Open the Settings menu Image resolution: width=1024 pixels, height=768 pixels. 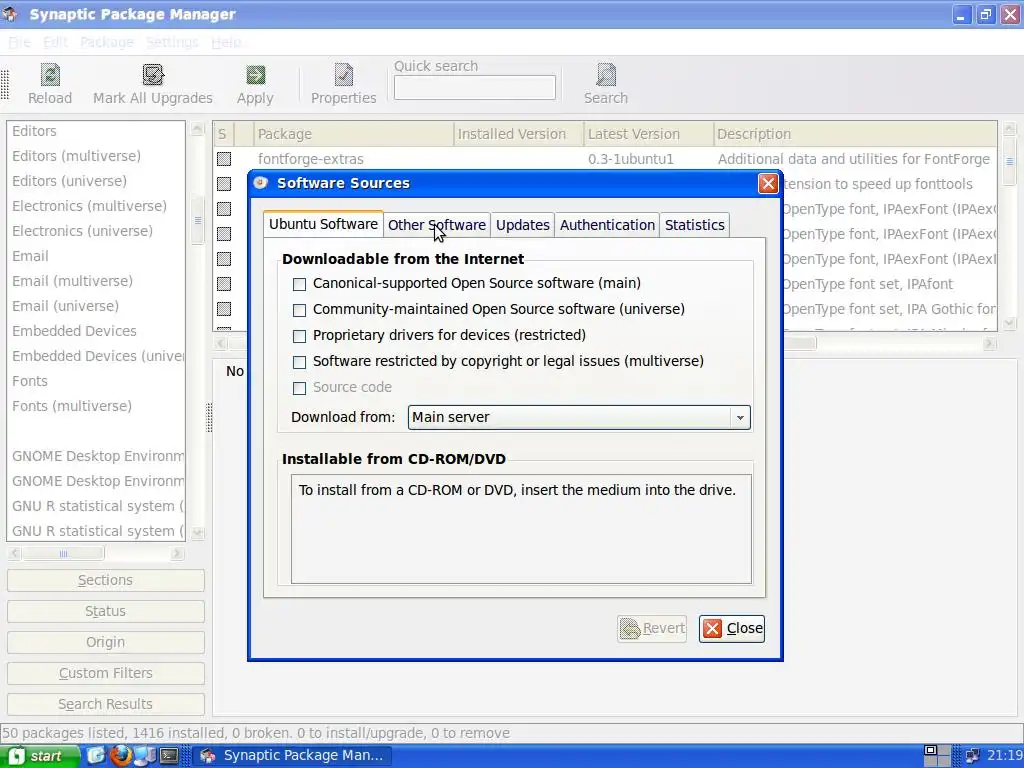(172, 42)
